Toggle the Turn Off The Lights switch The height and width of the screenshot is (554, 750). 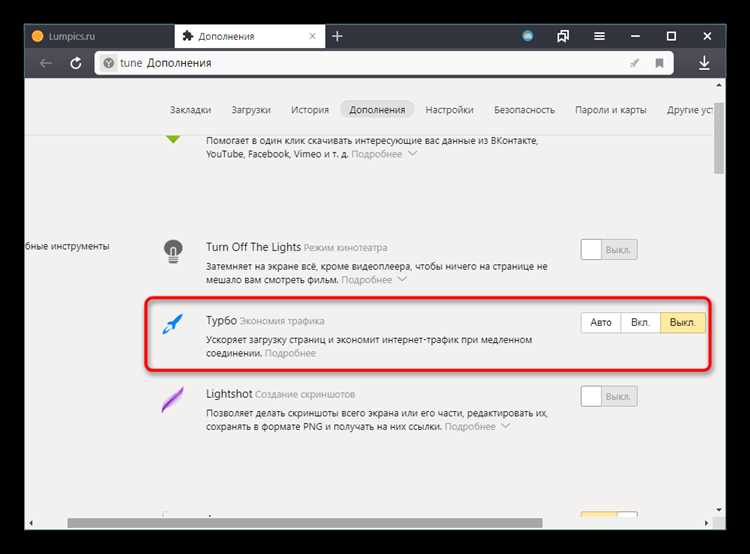click(x=609, y=250)
